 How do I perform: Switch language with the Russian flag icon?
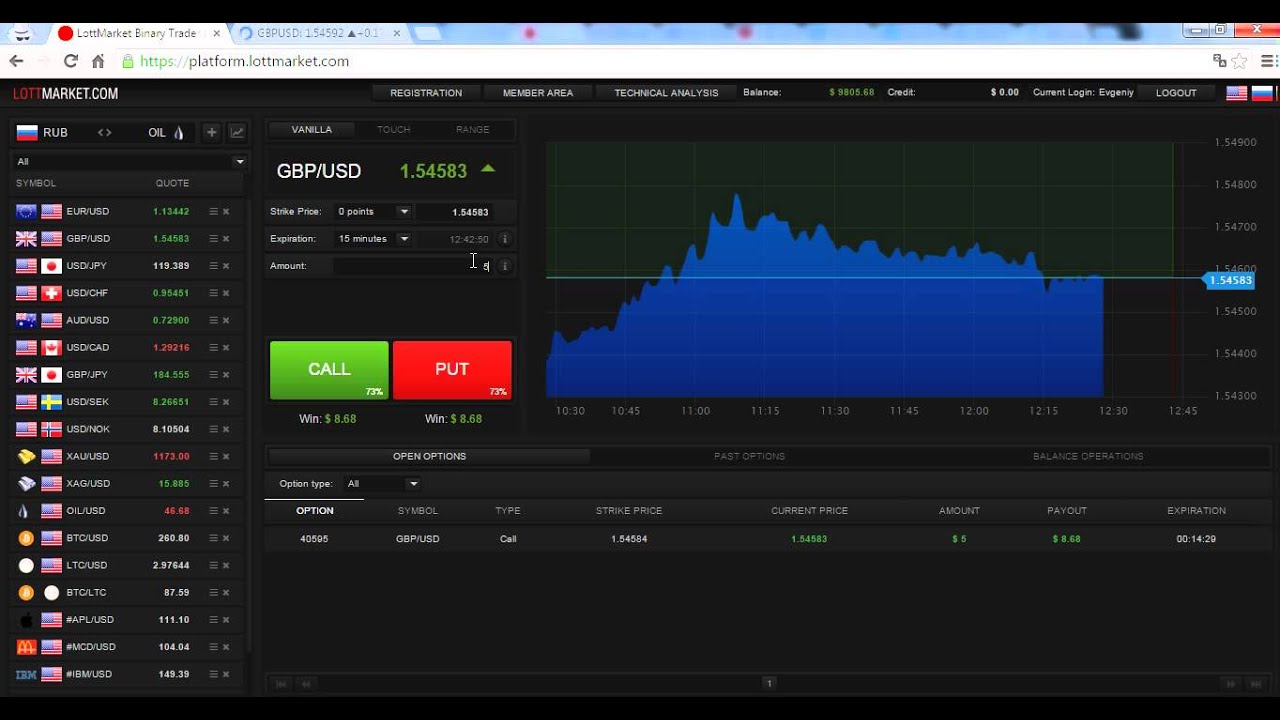[1262, 92]
